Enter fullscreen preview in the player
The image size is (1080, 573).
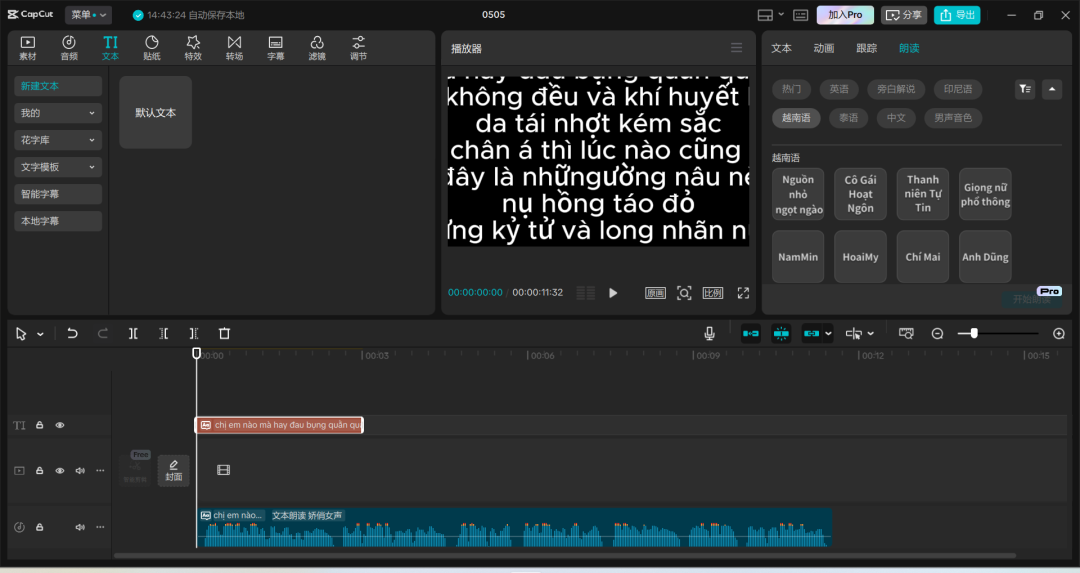coord(743,293)
